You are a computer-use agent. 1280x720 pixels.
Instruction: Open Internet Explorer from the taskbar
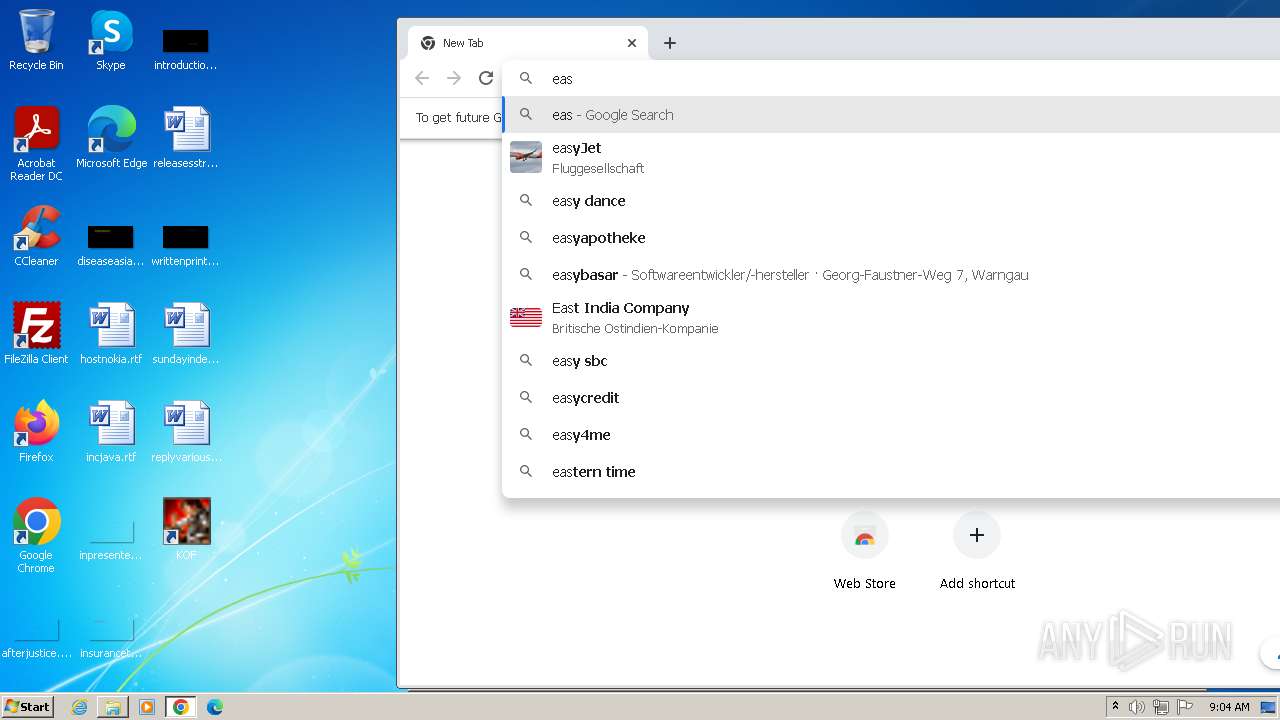click(x=79, y=707)
